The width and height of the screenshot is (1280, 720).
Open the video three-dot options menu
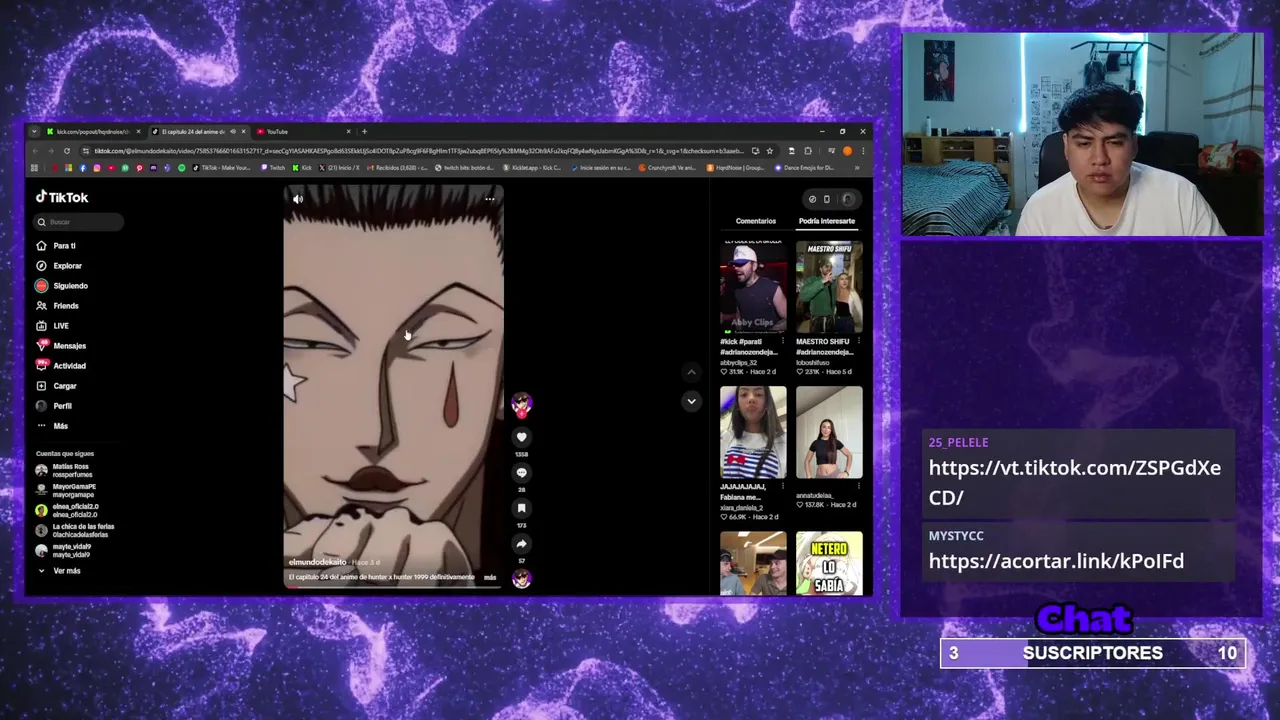pyautogui.click(x=489, y=199)
